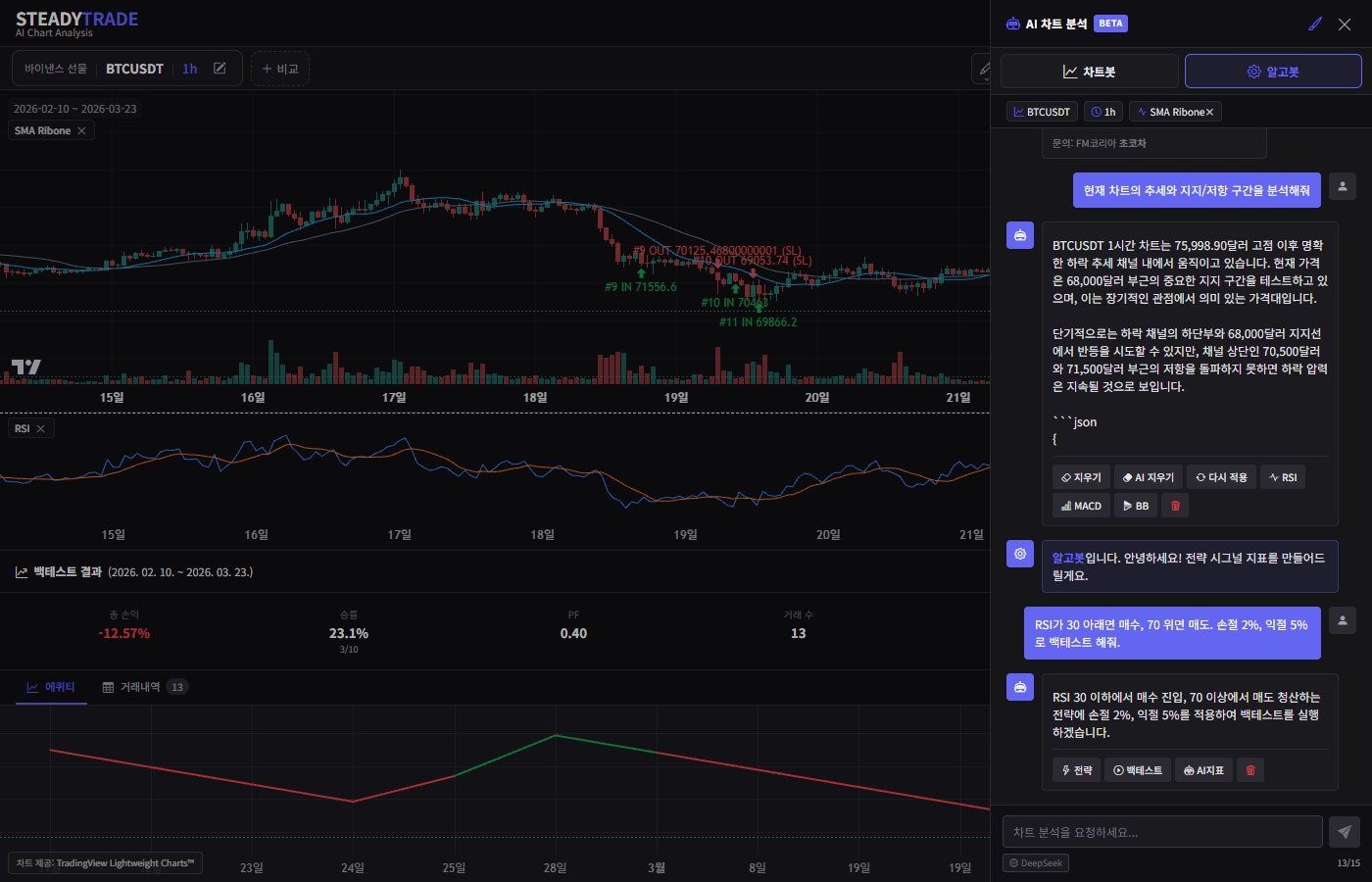Screen dimensions: 1372x882
Task: Select the 1h interval in toolbar
Action: point(190,69)
